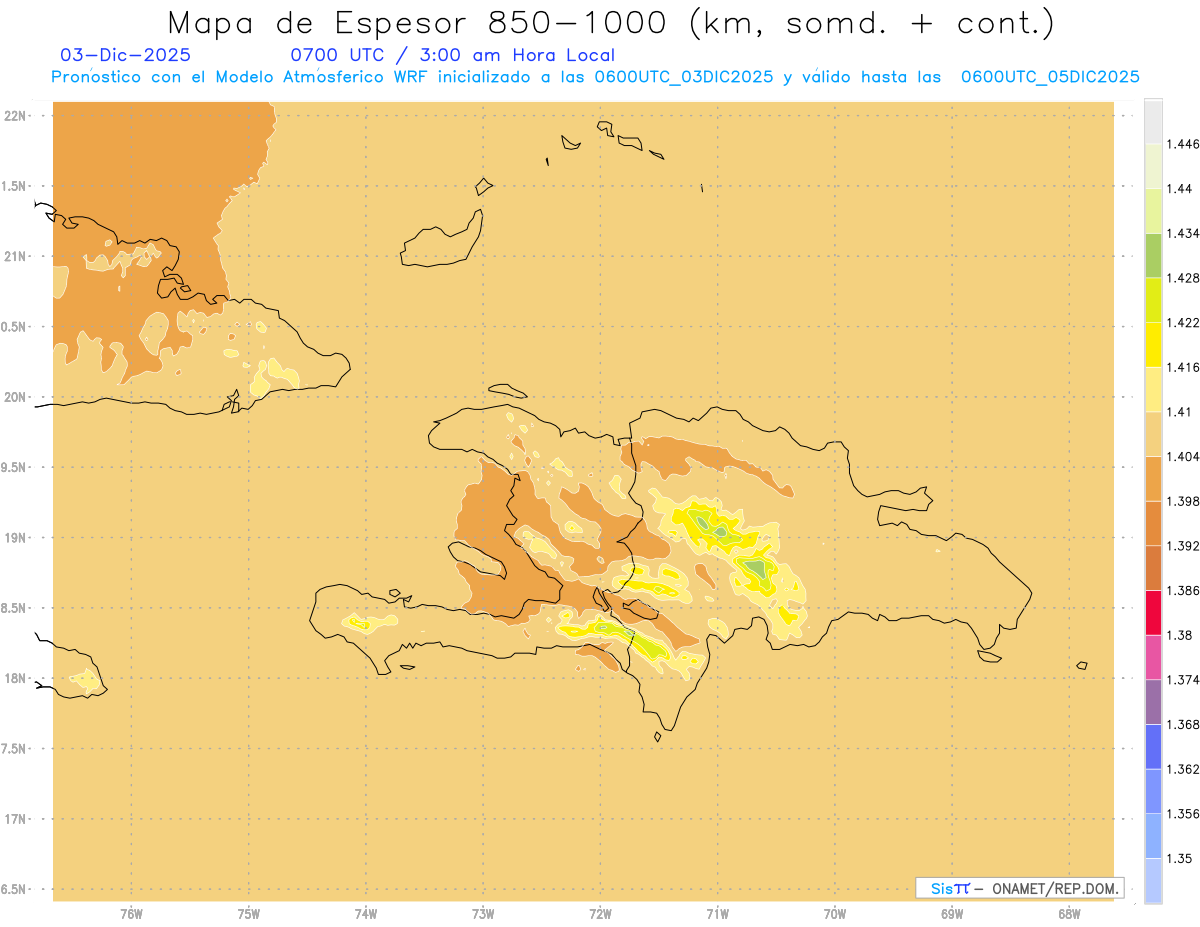Click the '22N' latitude label
This screenshot has width=1200, height=927.
point(15,116)
